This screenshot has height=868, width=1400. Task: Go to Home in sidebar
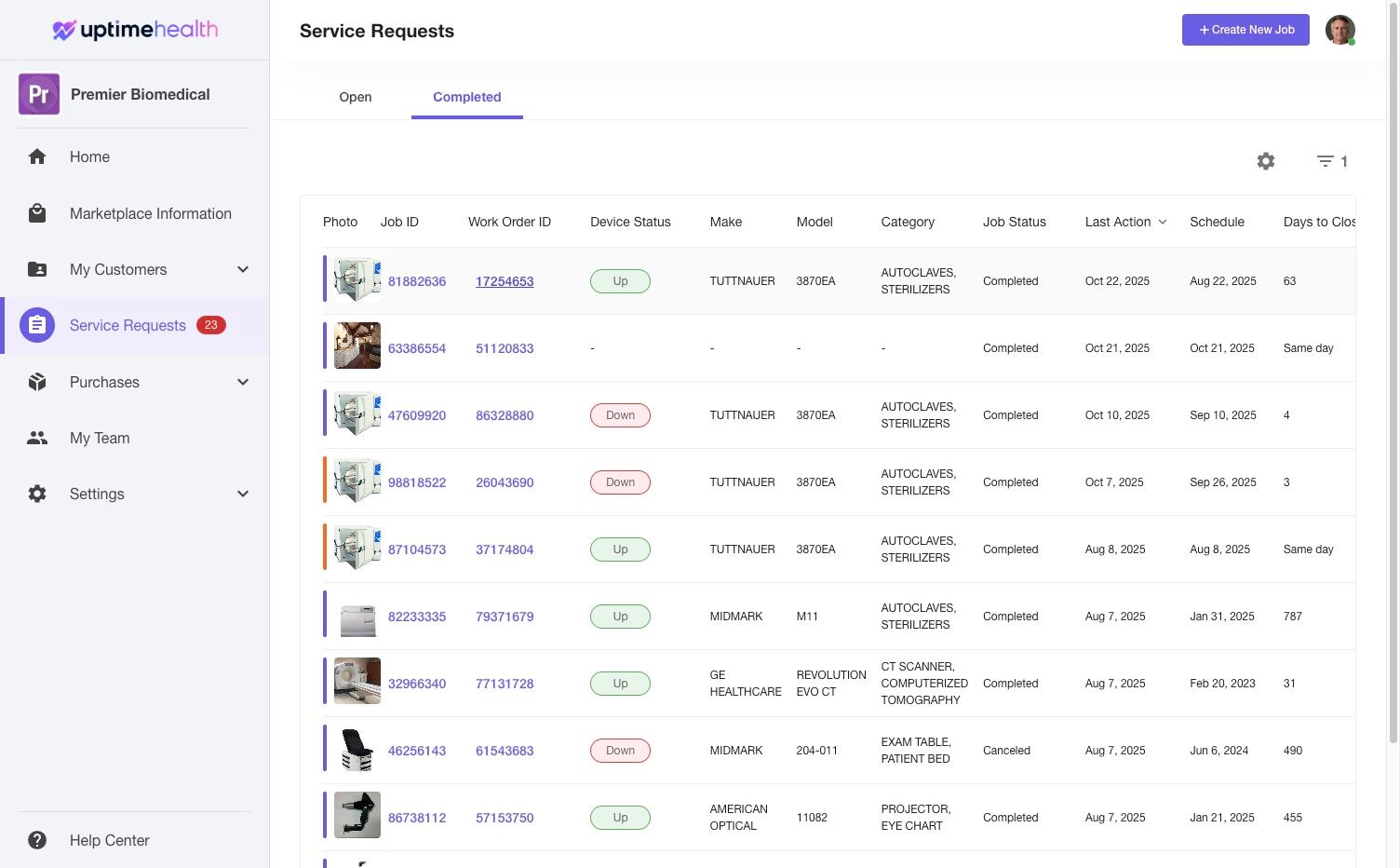pos(89,156)
